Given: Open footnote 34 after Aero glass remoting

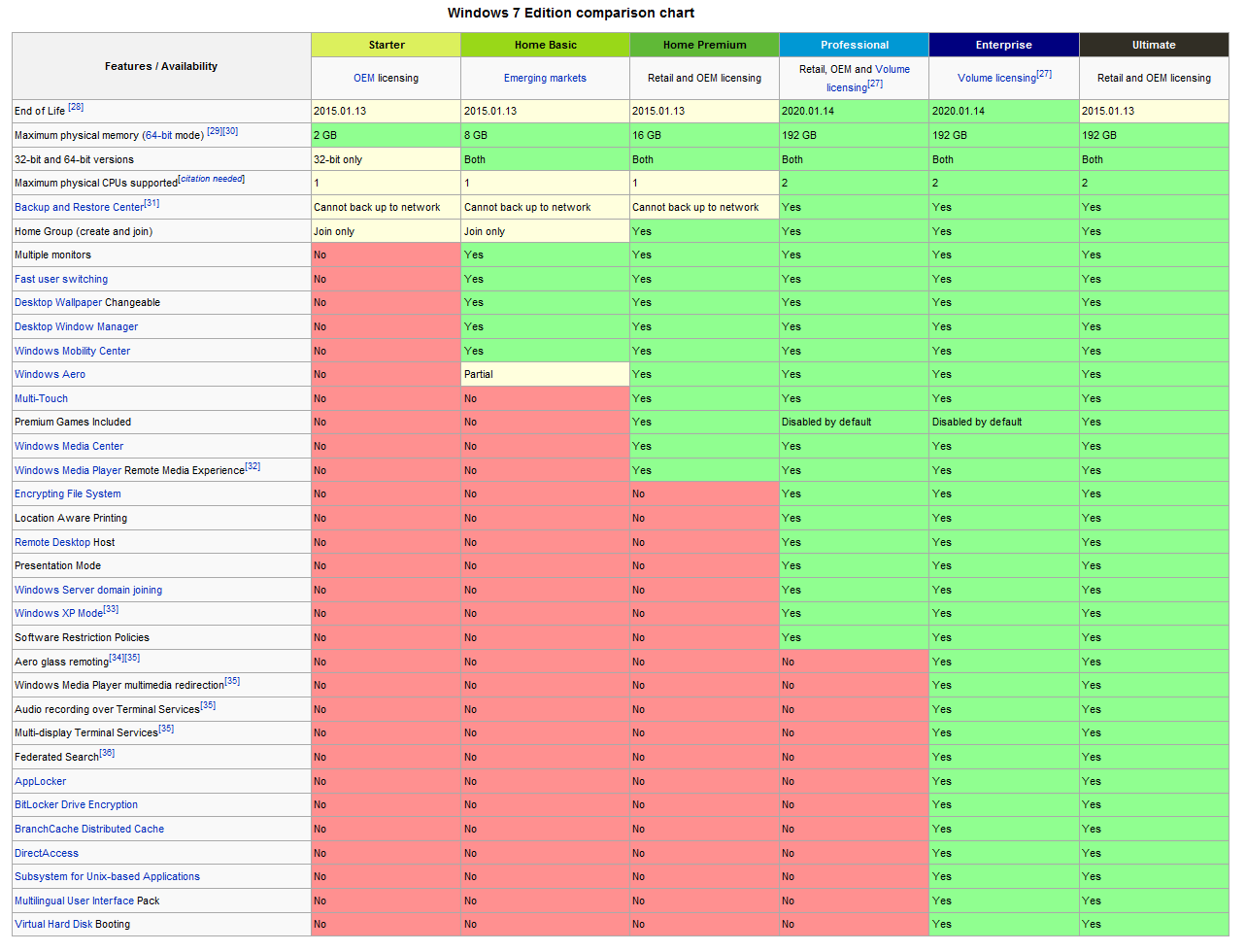Looking at the screenshot, I should coord(118,658).
